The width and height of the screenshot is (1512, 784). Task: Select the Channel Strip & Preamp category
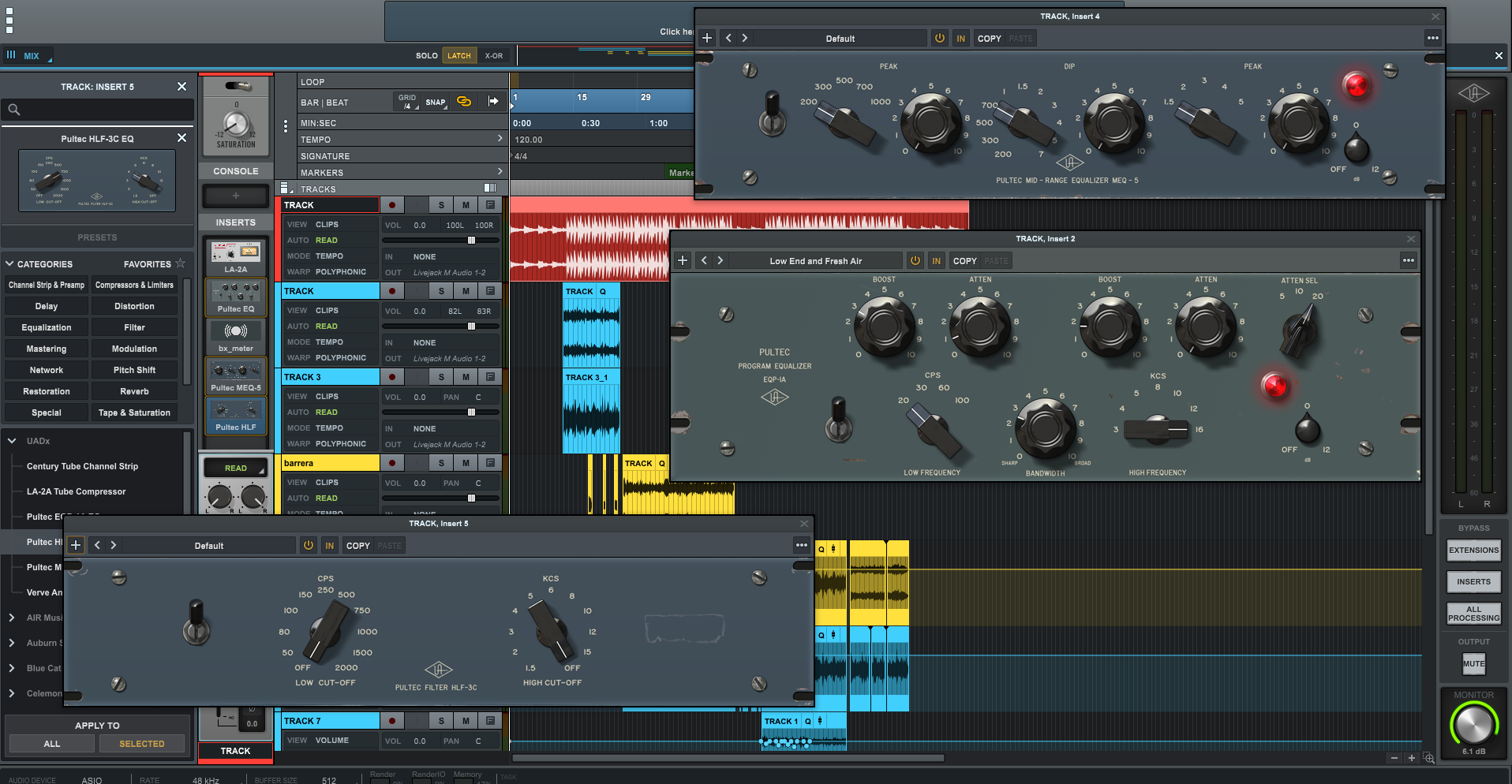pos(47,285)
